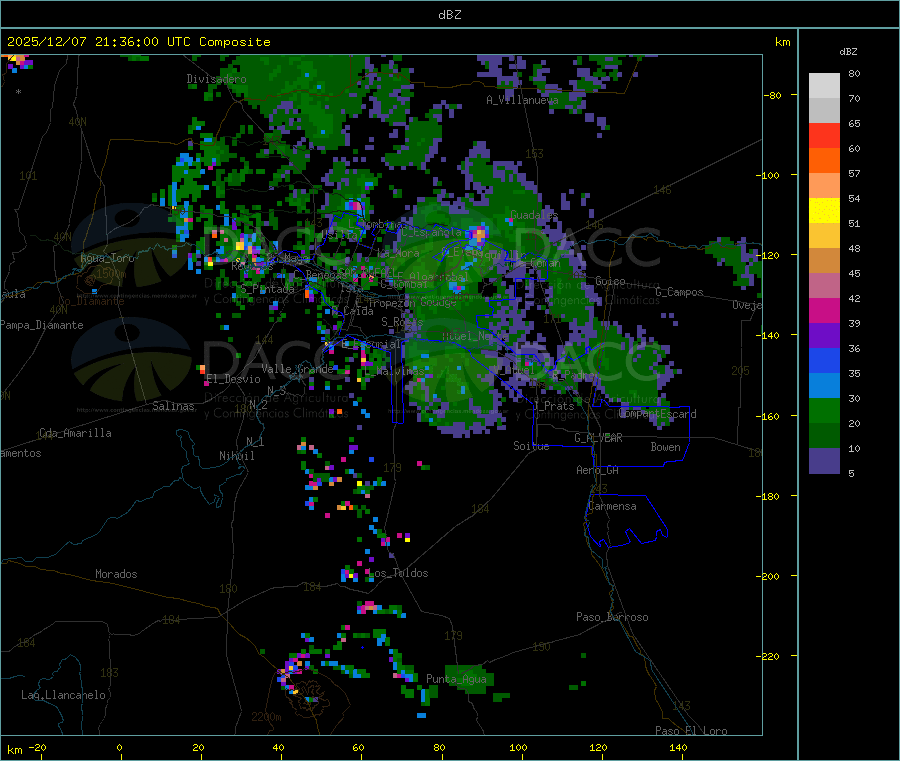Click the light grey 70-80 dBZ legend swatch

(824, 86)
